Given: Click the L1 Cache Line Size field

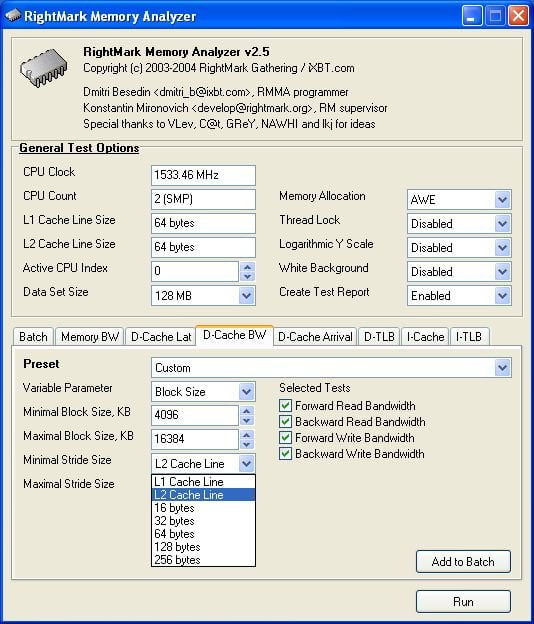Looking at the screenshot, I should coord(203,223).
